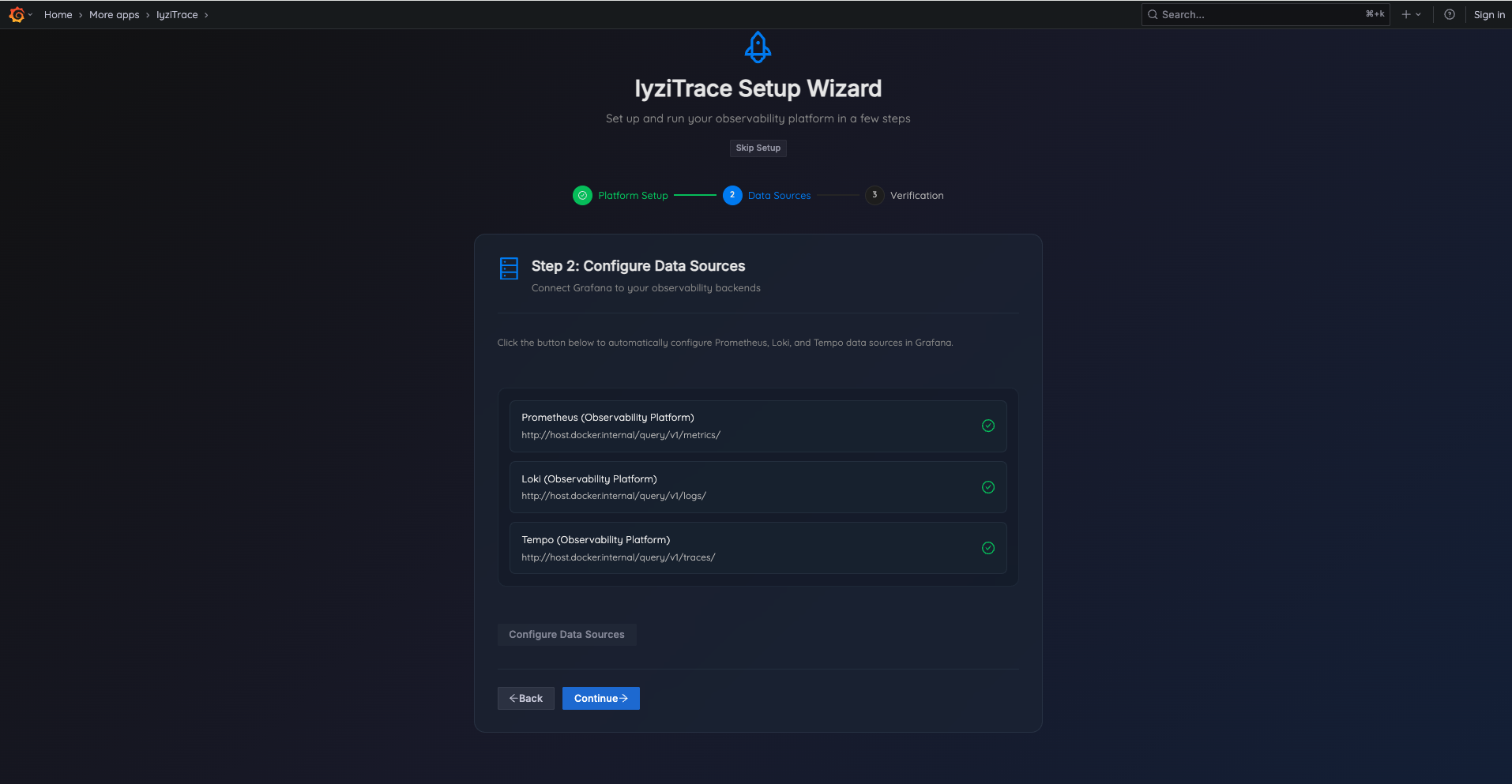Click the Skip Setup button
This screenshot has height=784, width=1512.
[758, 148]
